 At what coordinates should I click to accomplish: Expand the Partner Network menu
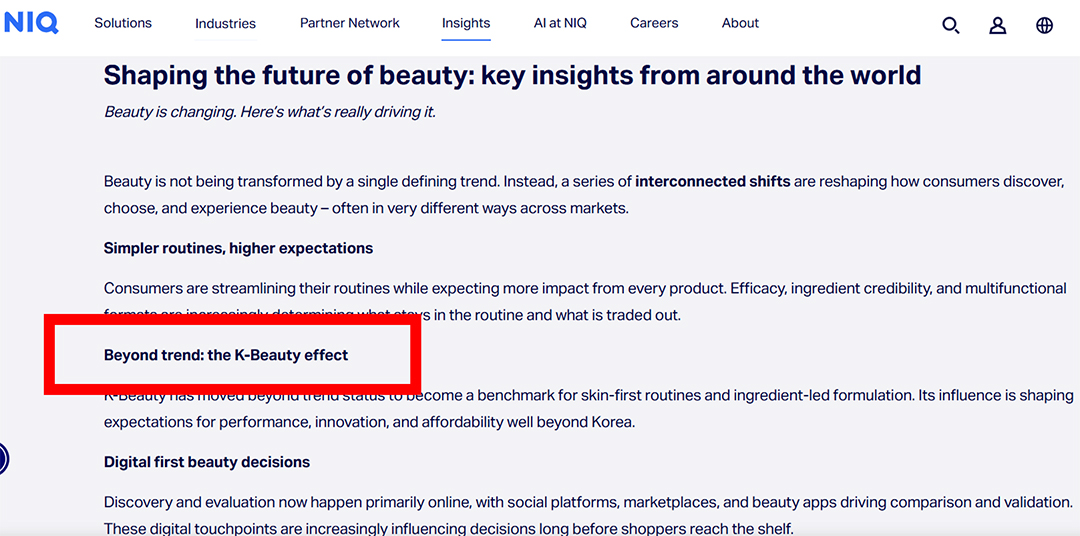point(349,23)
